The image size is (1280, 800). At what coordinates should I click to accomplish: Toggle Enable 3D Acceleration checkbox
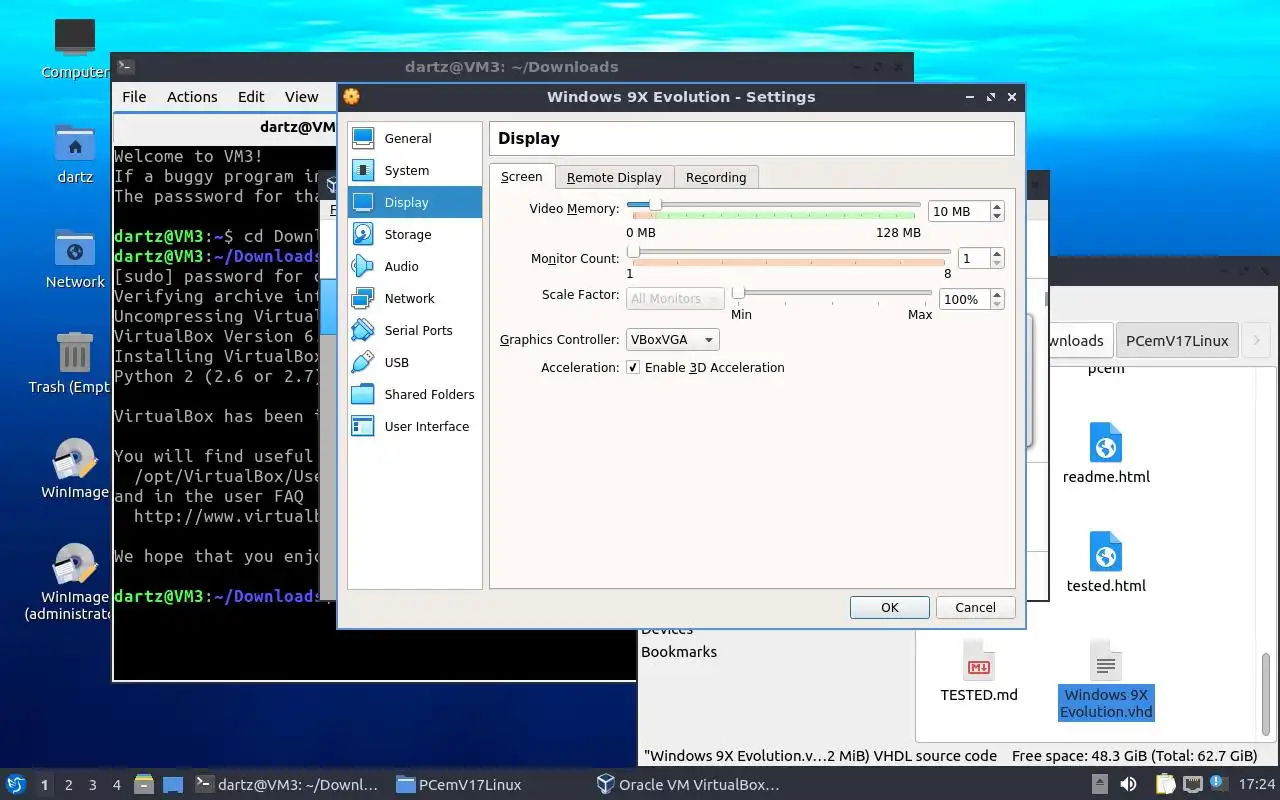633,367
